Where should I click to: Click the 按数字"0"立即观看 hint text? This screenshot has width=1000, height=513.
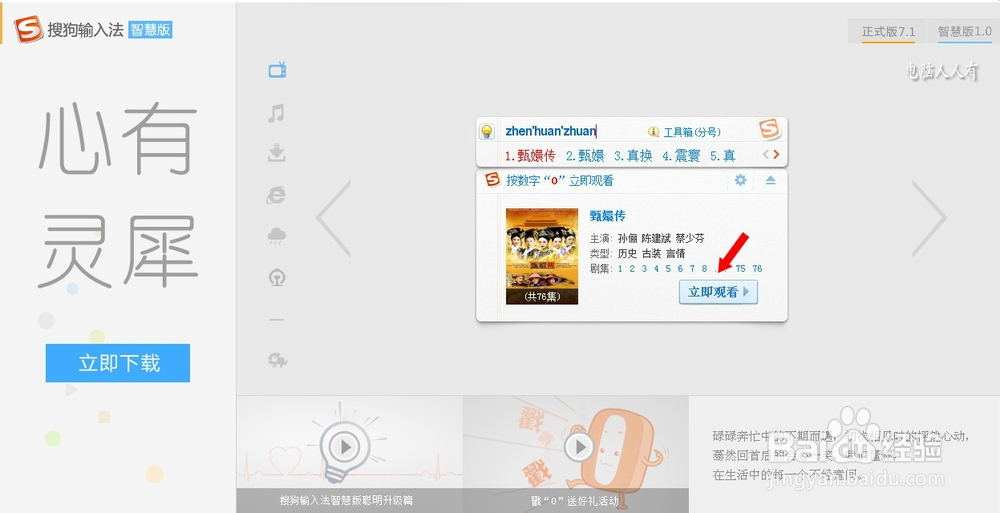click(x=560, y=181)
